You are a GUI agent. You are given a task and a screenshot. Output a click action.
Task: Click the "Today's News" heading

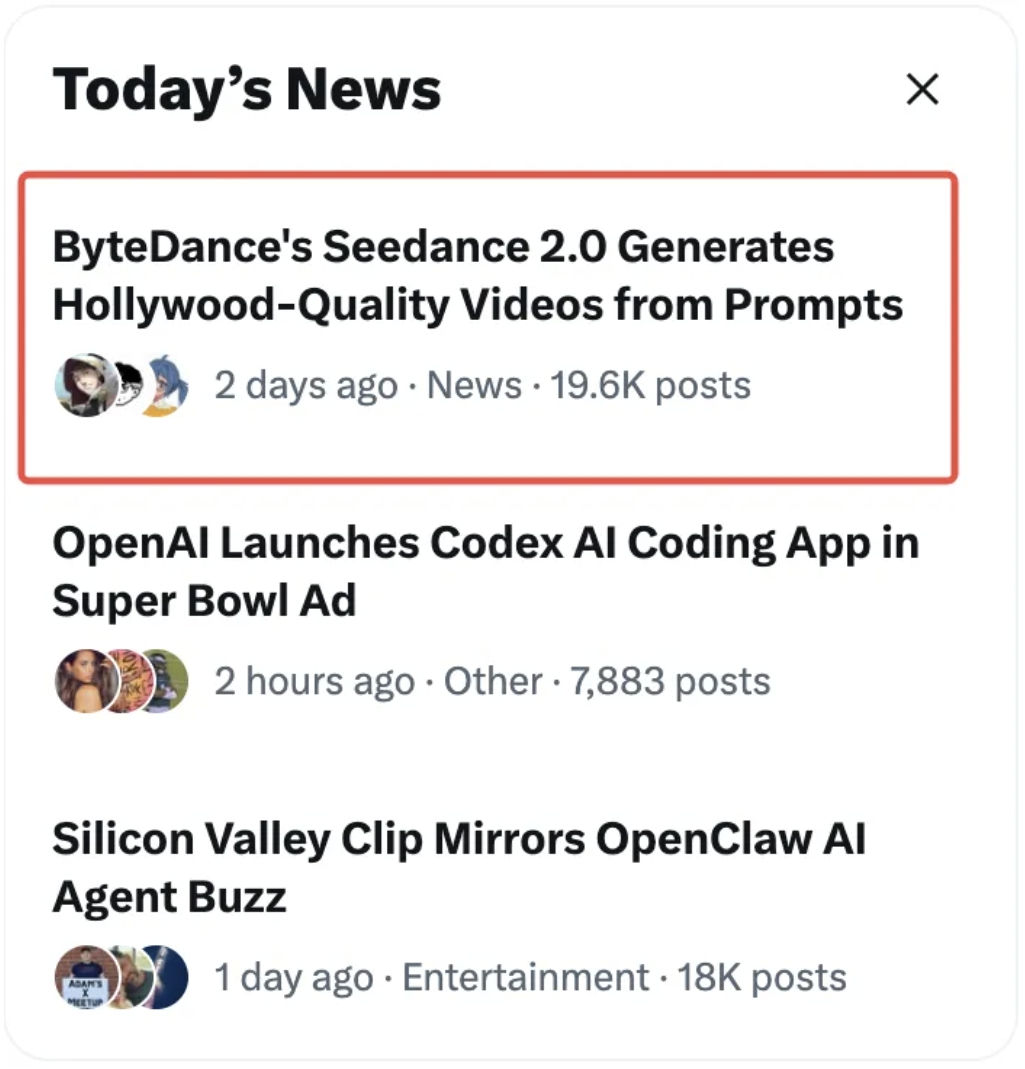click(246, 89)
